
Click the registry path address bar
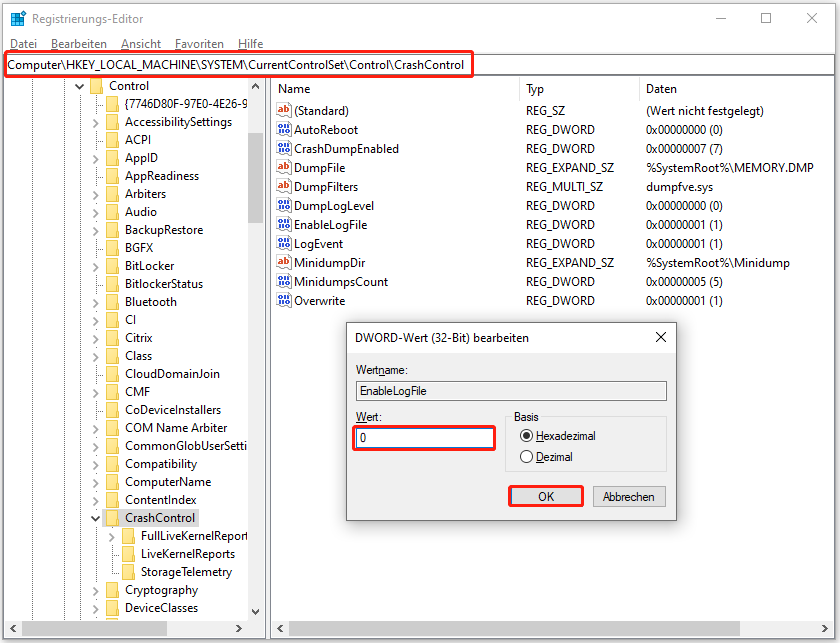pyautogui.click(x=420, y=64)
